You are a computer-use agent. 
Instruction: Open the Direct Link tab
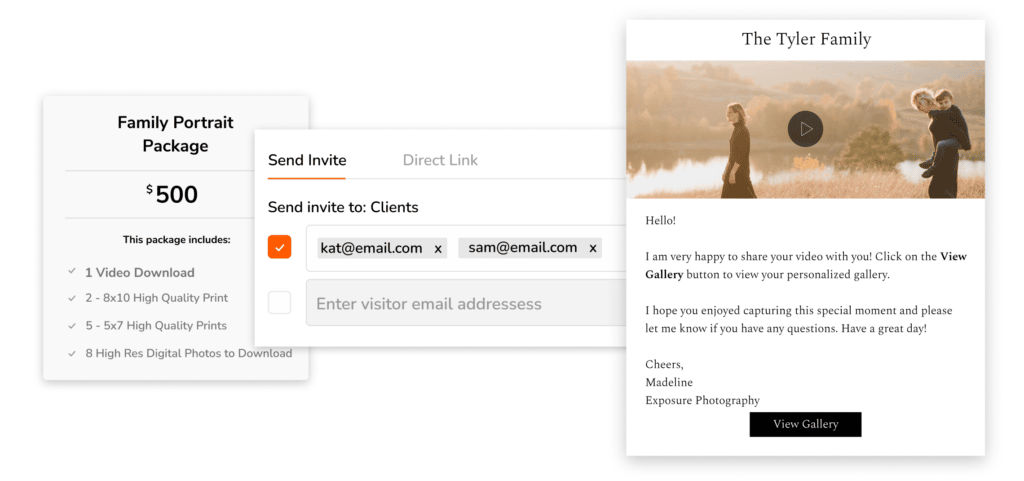(440, 160)
